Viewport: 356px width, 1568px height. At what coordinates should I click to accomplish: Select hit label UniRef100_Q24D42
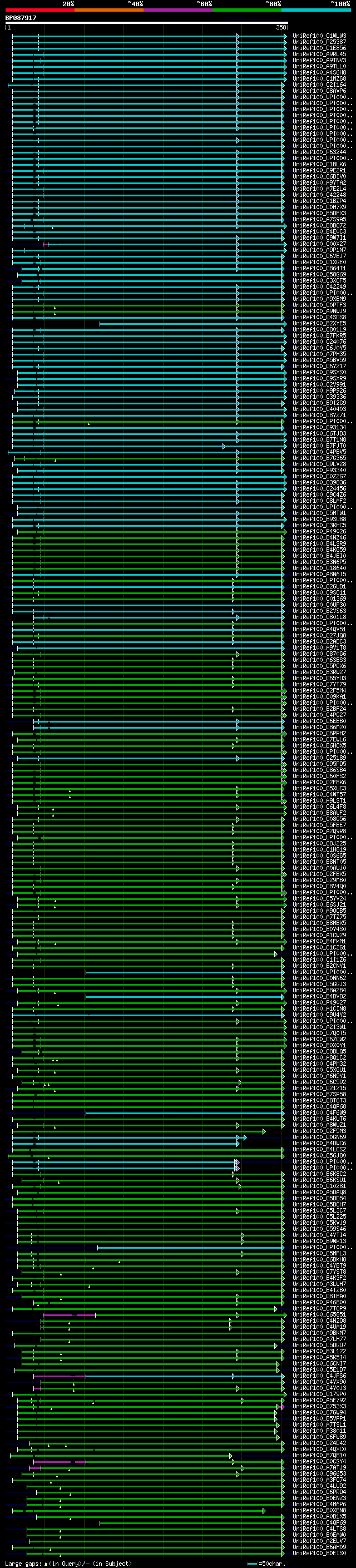(x=319, y=1443)
